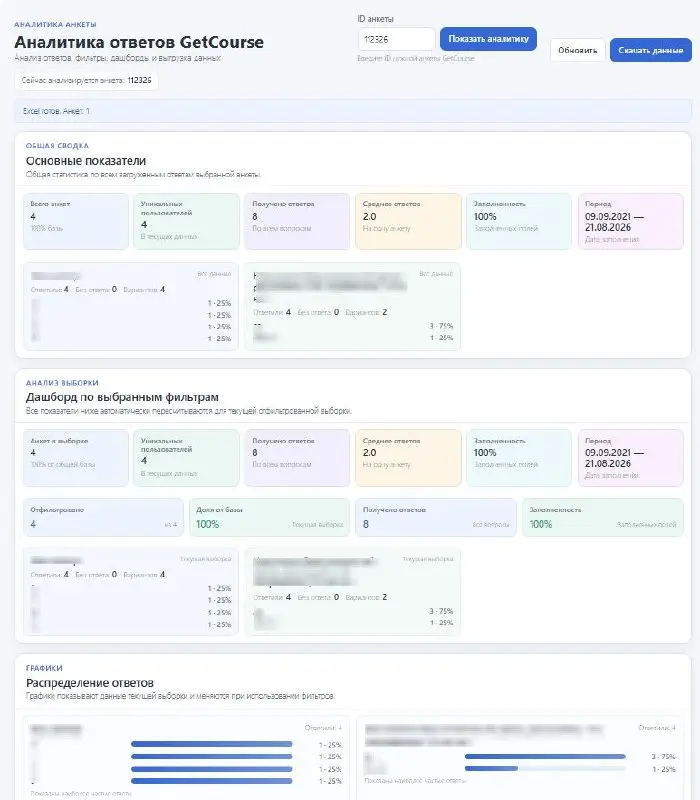Click the Обновить button
700x800 pixels.
578,50
